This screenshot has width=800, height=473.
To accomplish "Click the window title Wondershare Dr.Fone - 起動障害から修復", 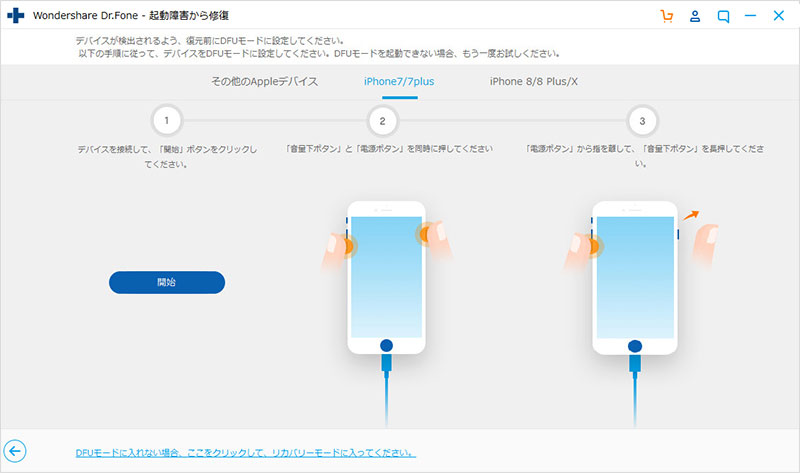I will click(x=131, y=16).
